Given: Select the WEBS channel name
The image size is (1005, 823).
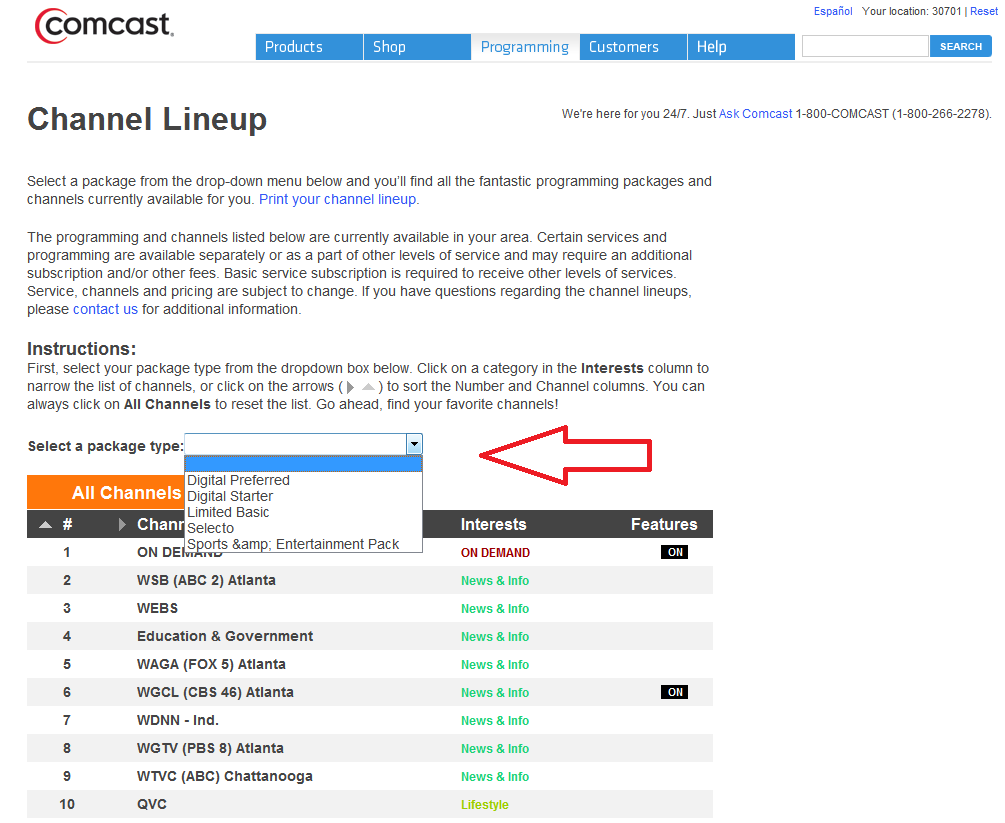Looking at the screenshot, I should tap(158, 608).
